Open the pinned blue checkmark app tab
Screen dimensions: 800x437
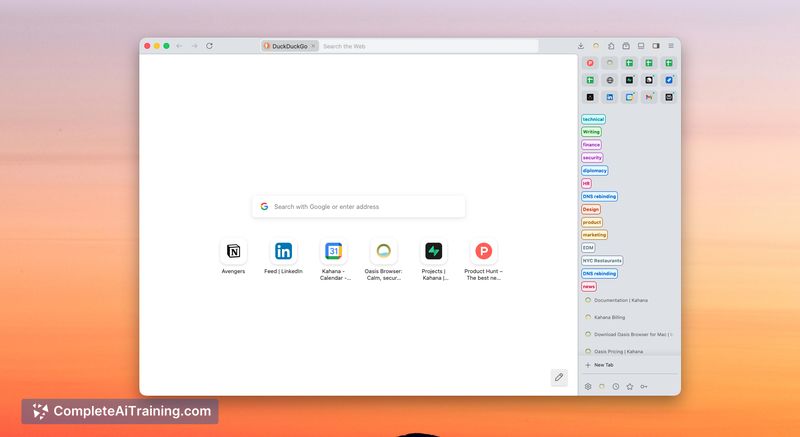tap(669, 80)
